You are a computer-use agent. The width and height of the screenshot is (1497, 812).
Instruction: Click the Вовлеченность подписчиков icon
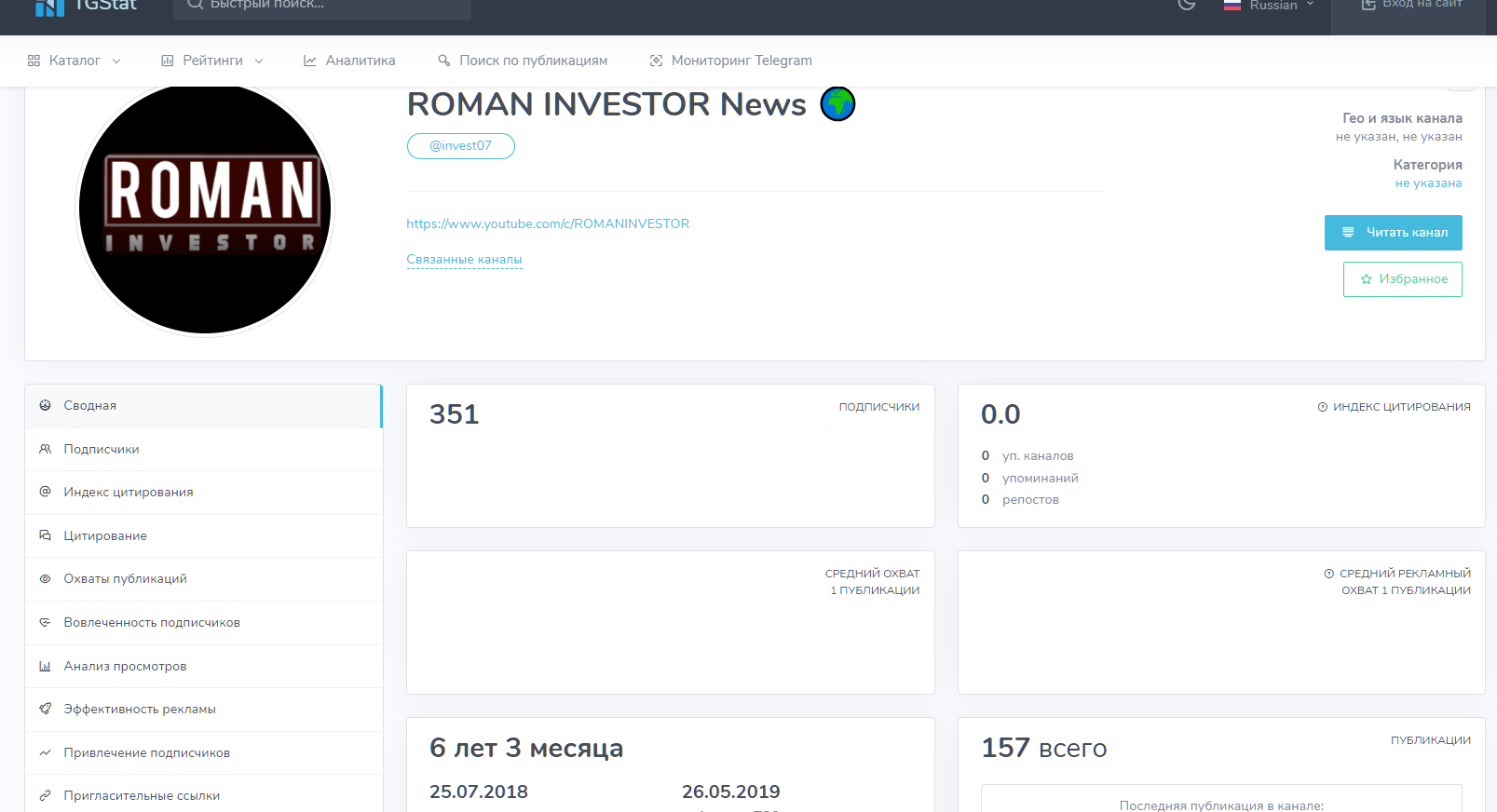[45, 622]
